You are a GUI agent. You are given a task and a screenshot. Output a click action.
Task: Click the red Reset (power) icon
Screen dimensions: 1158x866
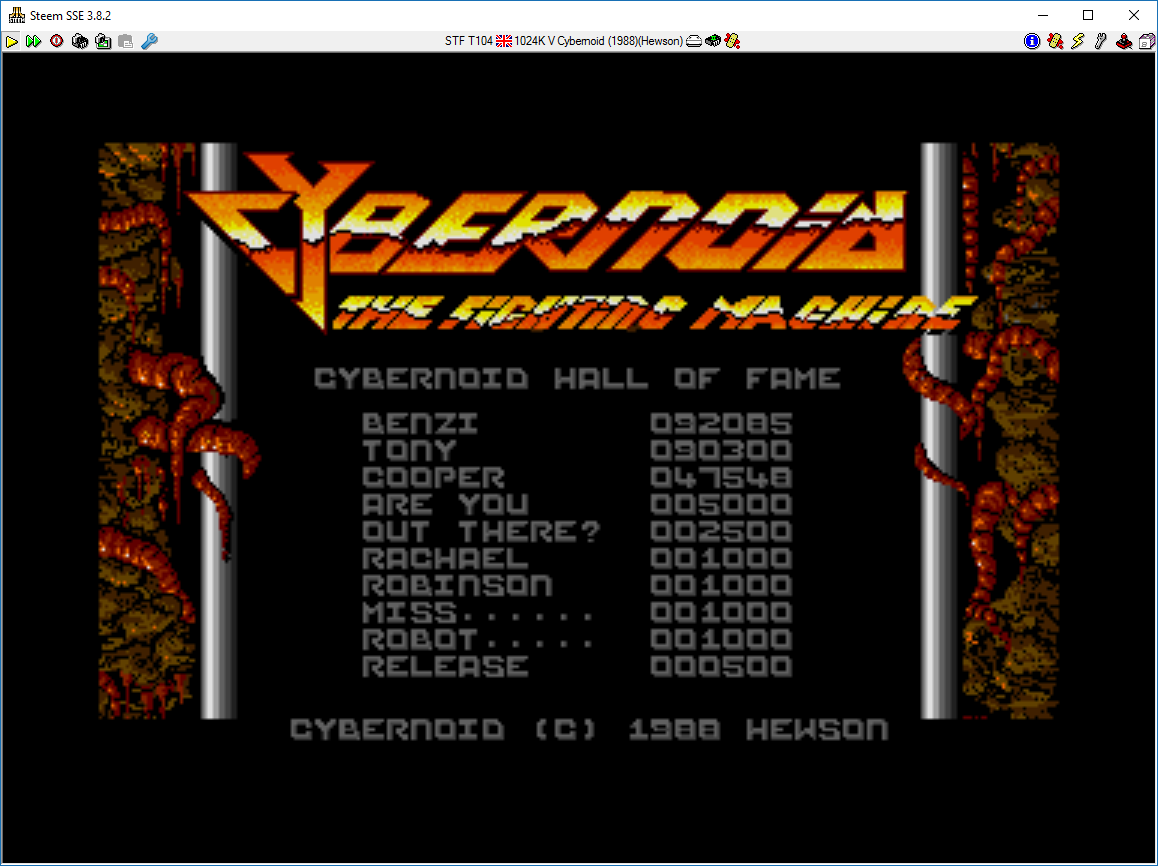[56, 41]
